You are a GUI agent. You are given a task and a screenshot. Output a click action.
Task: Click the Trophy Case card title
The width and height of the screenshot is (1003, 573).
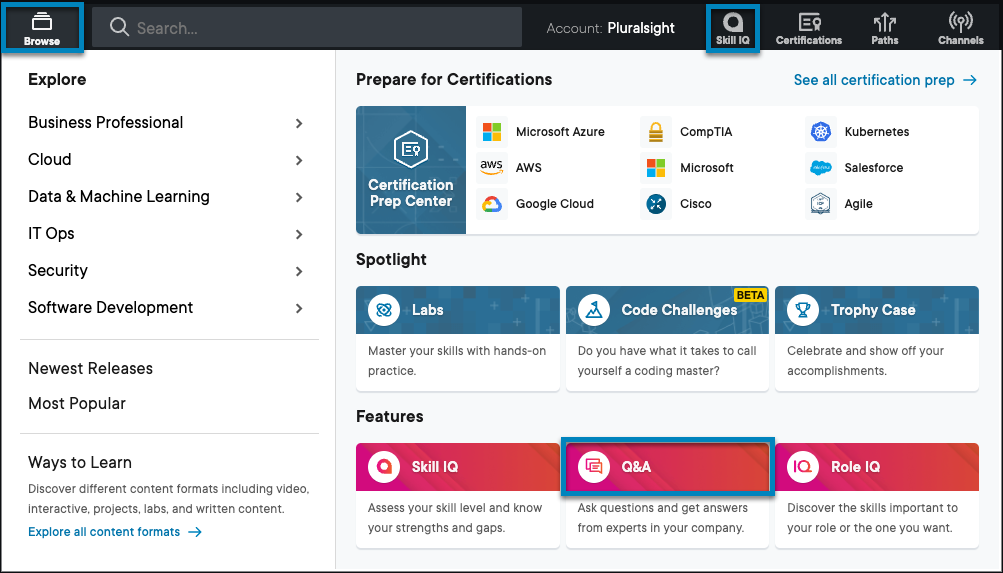(x=873, y=310)
